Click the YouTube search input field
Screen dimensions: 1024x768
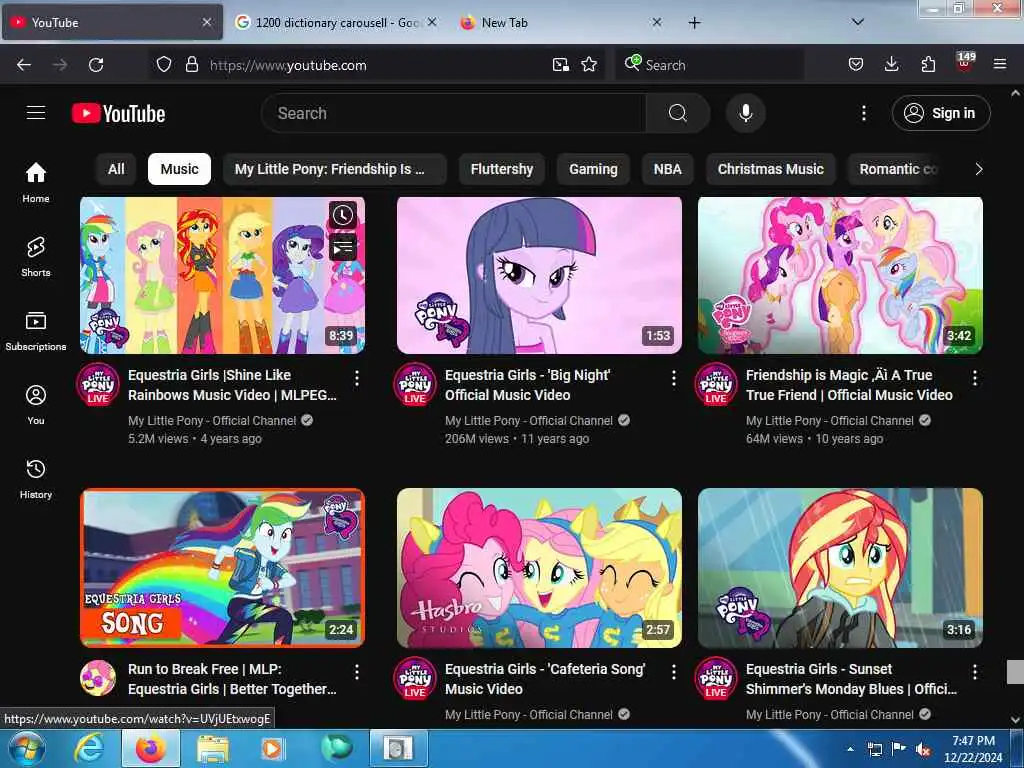click(454, 113)
